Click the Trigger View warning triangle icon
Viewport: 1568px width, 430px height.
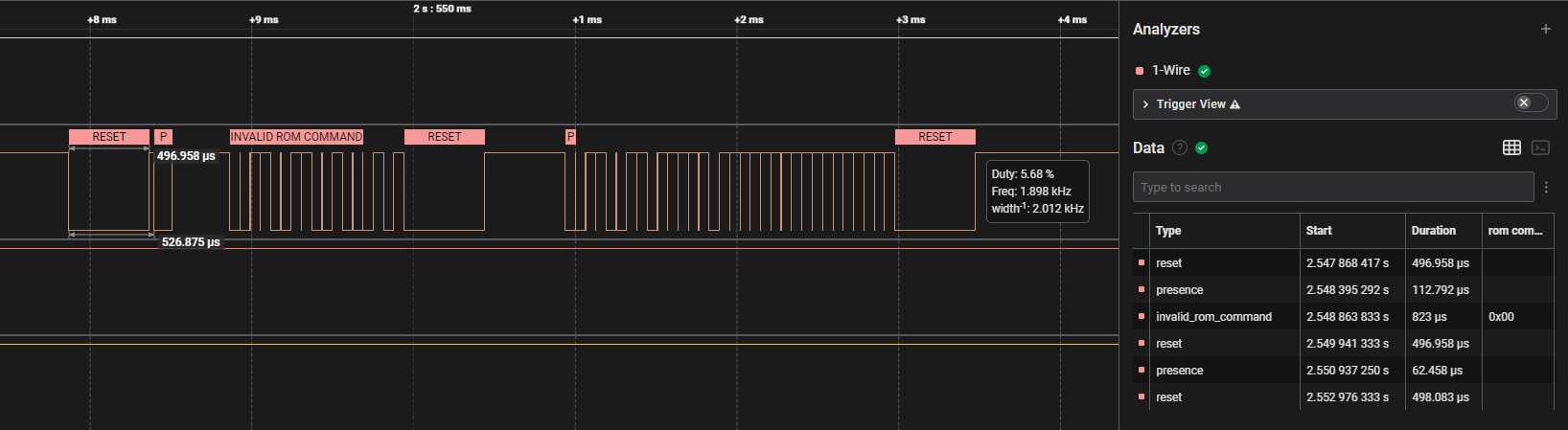(1234, 104)
